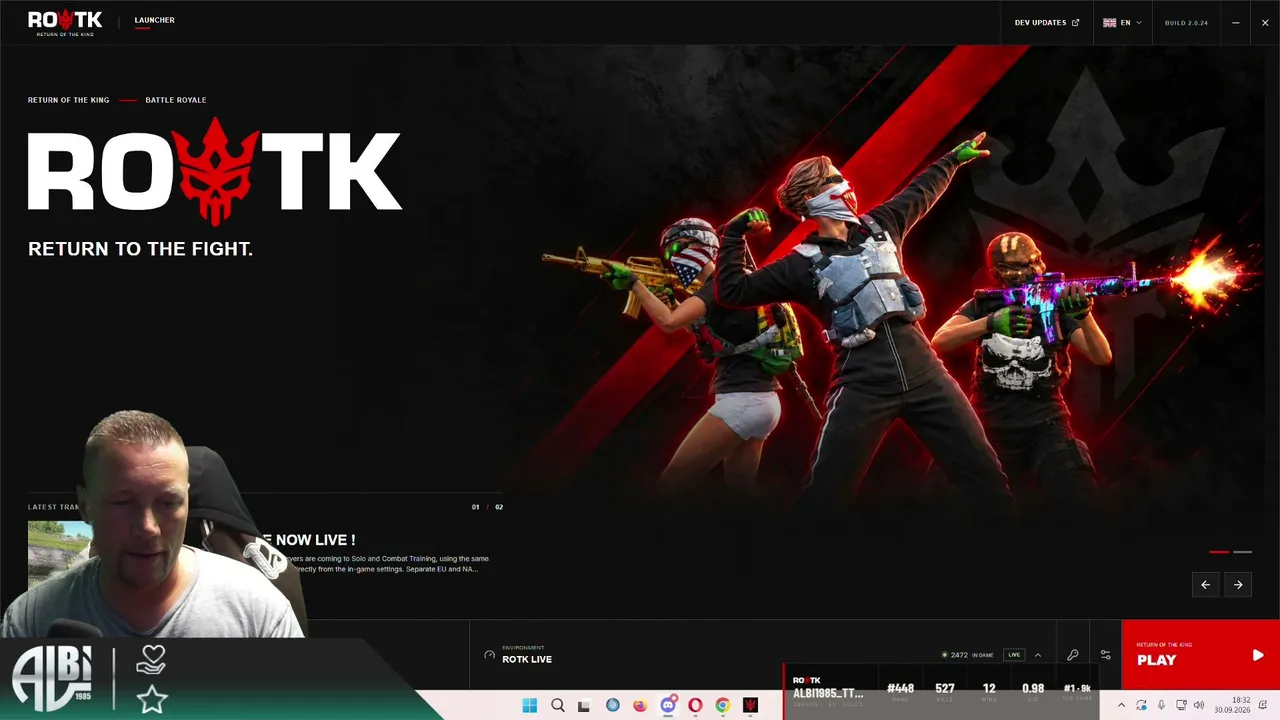Screen dimensions: 1280x720
Task: Click the sync icon in system tray
Action: [x=1141, y=705]
